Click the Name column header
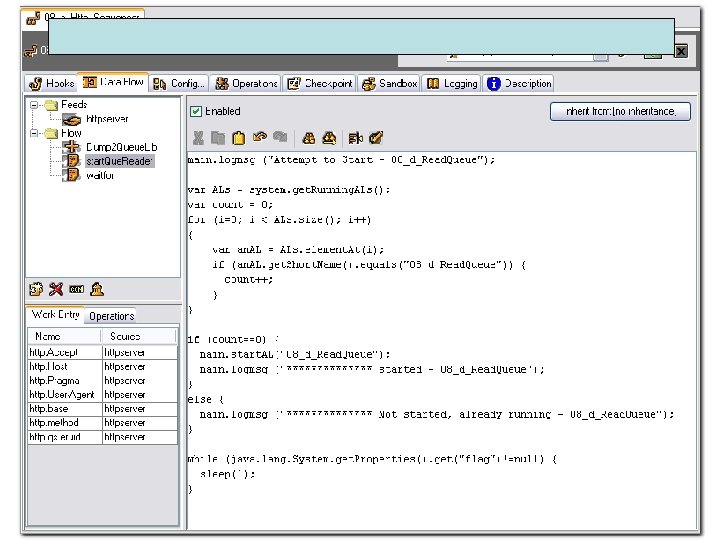Screen dimensions: 720x540 point(64,336)
